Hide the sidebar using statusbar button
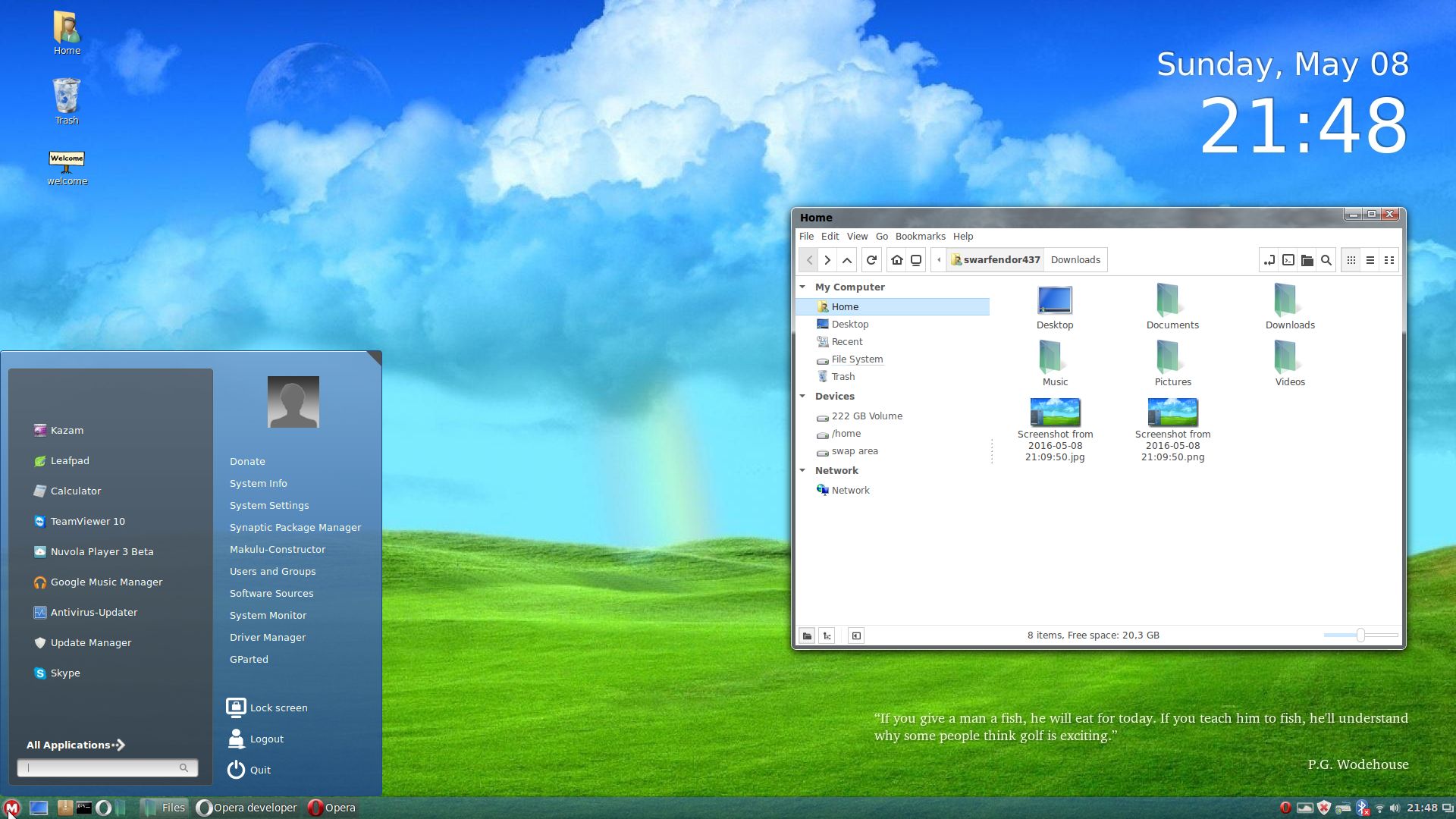 [856, 635]
